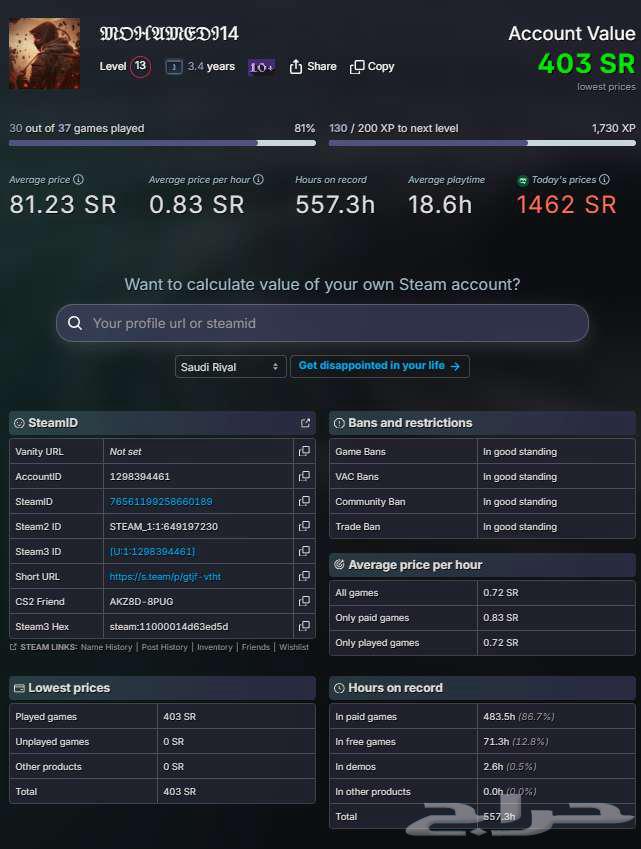
Task: Copy the CS2 Friend code
Action: tap(304, 602)
